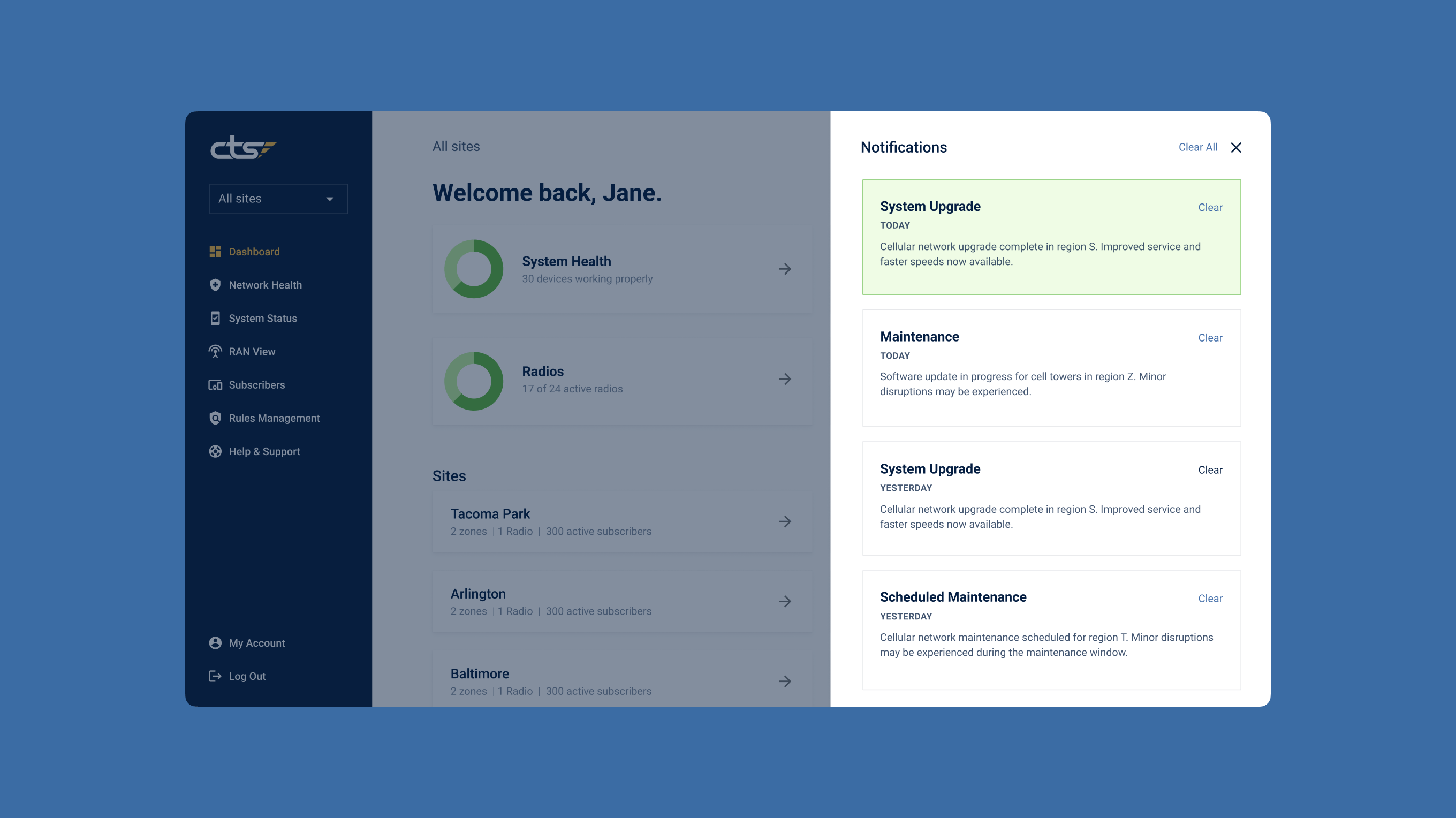Clear the Maintenance notification

click(1210, 337)
